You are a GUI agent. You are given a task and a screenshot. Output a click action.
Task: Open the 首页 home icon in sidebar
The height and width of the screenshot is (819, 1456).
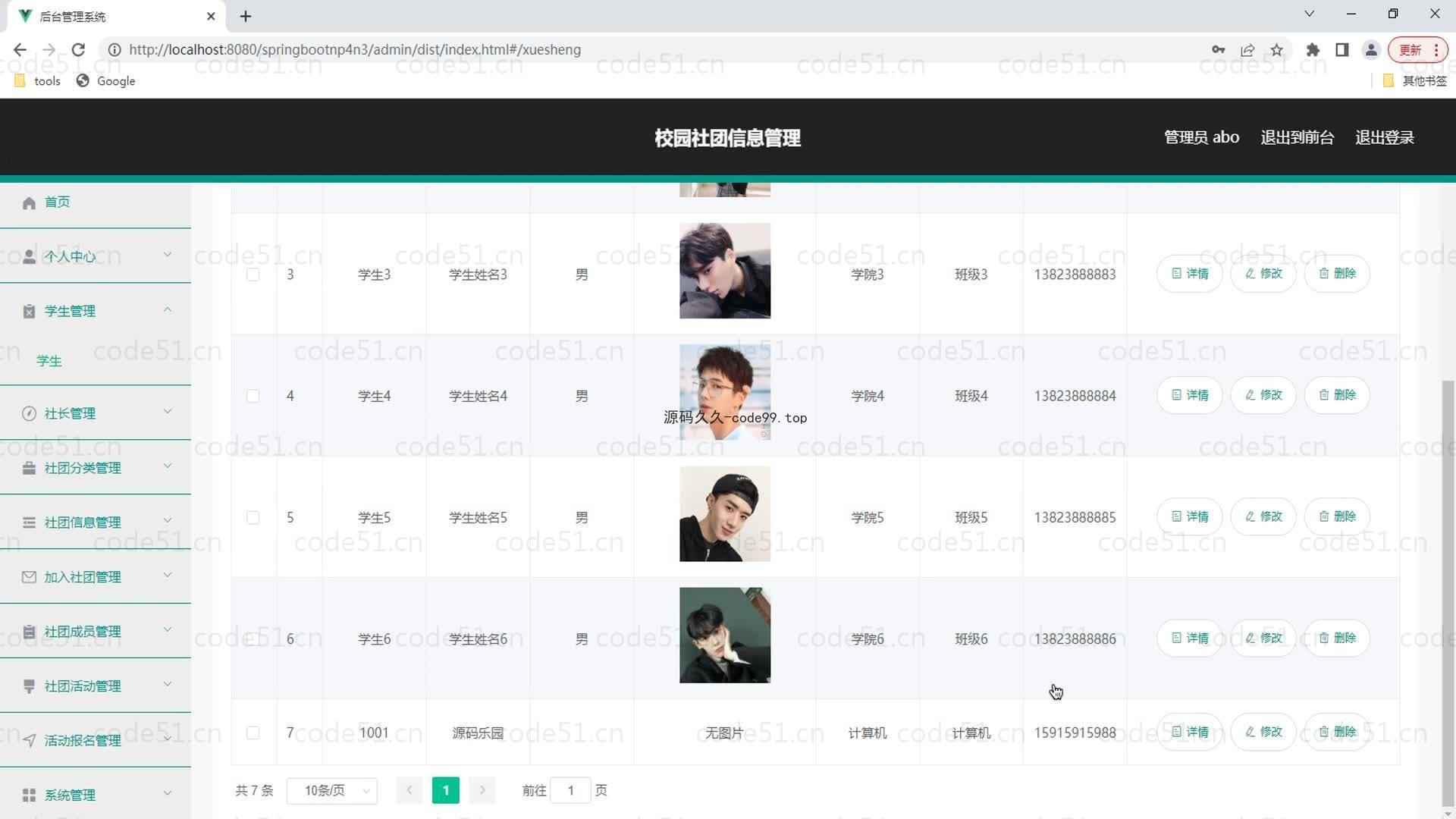(x=29, y=202)
